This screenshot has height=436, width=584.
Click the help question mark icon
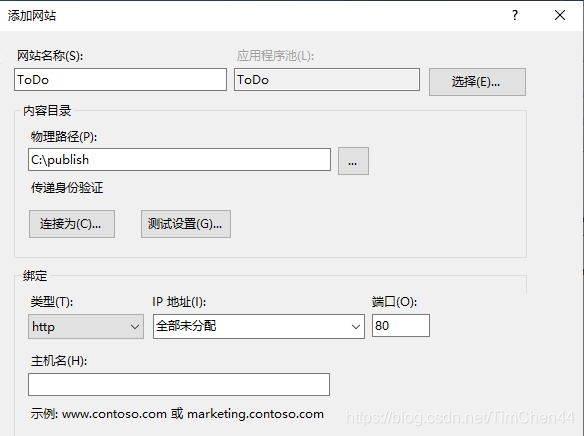(515, 15)
